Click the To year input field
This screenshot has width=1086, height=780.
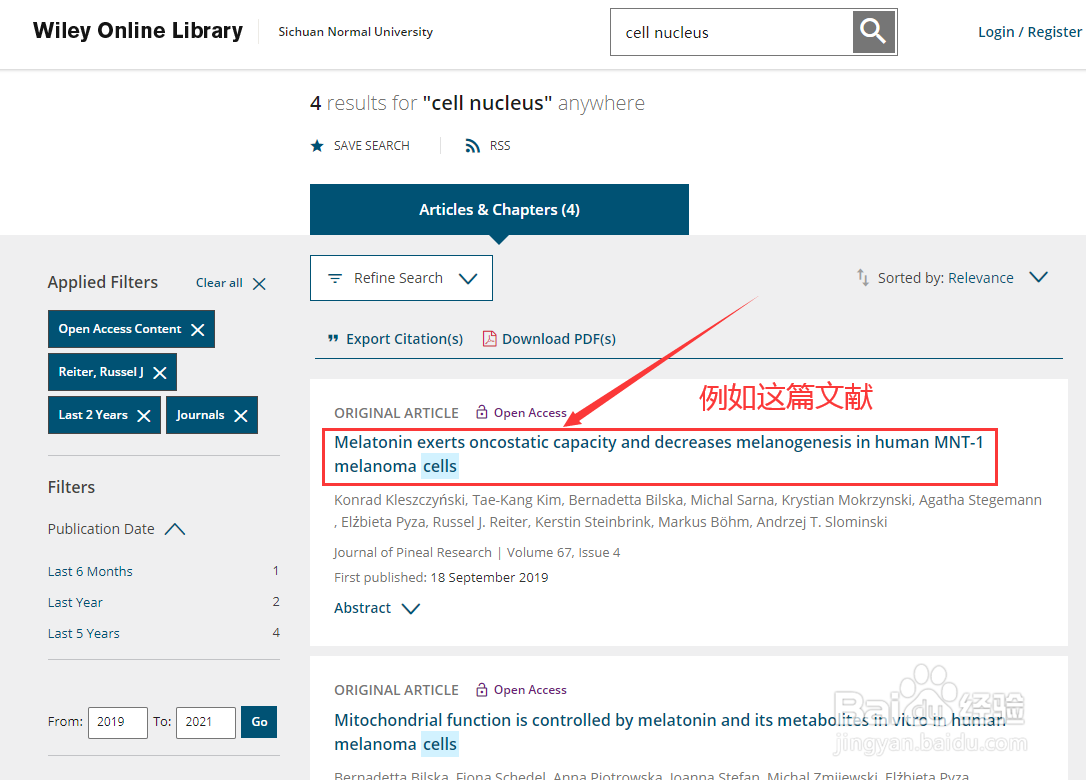tap(206, 722)
